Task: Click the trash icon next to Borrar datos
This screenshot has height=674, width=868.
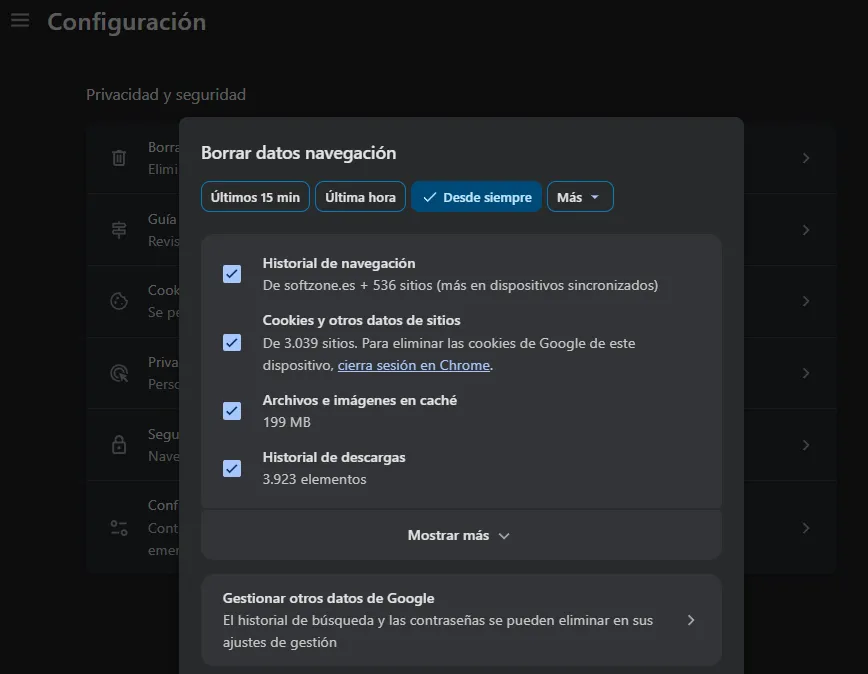Action: click(x=118, y=158)
